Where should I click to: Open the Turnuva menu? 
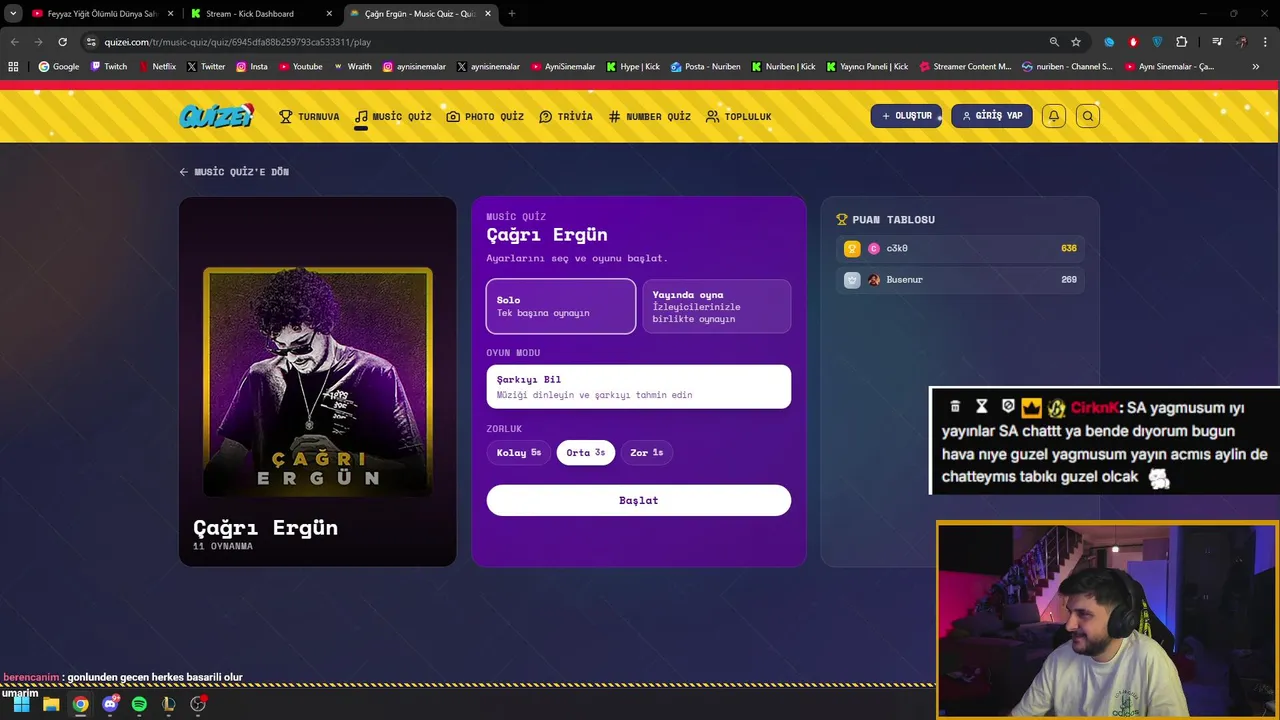pos(309,117)
